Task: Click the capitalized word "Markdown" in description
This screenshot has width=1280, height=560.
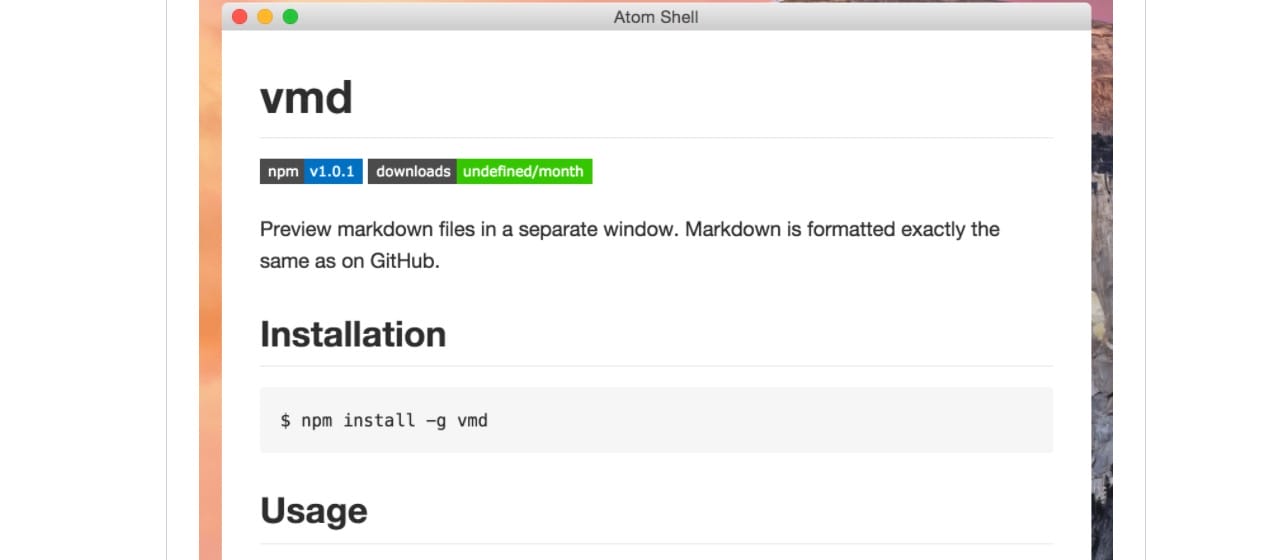Action: pos(732,229)
